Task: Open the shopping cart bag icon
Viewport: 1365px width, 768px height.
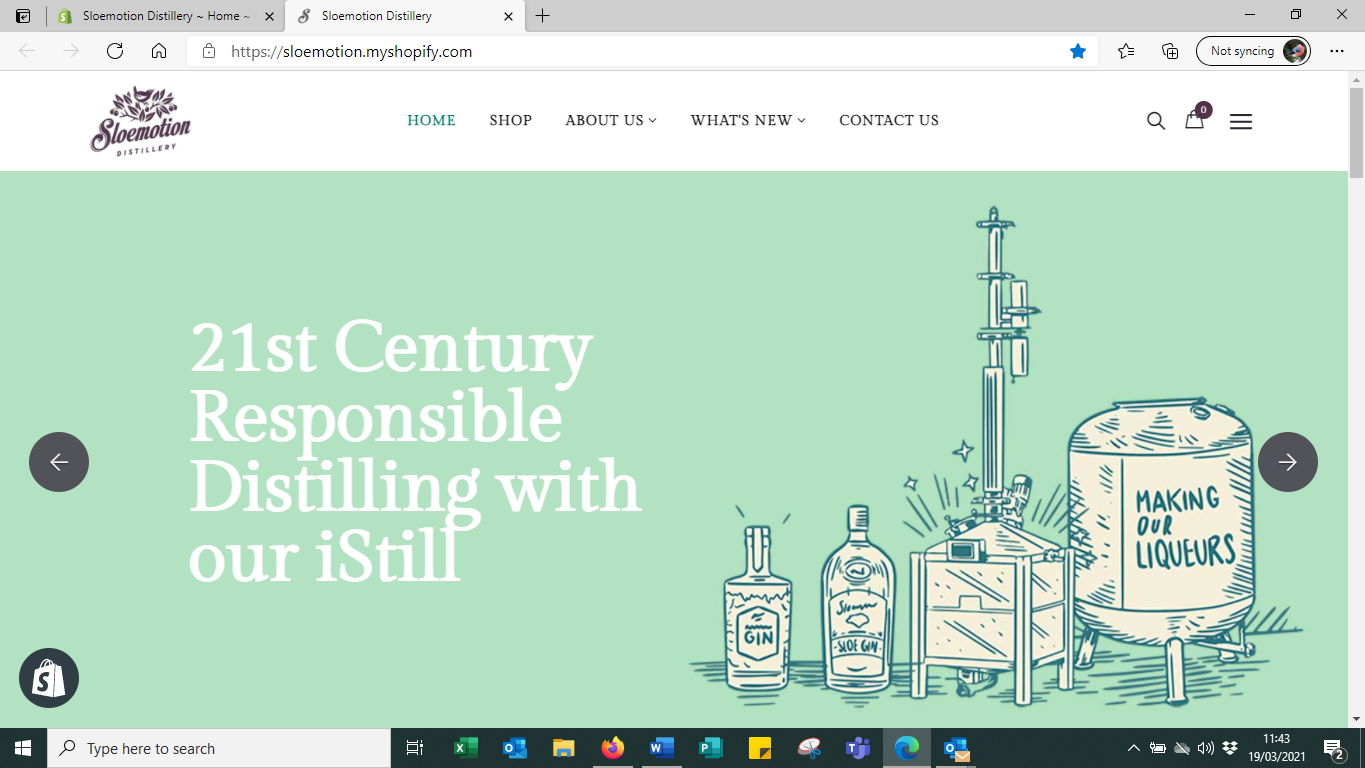Action: tap(1195, 120)
